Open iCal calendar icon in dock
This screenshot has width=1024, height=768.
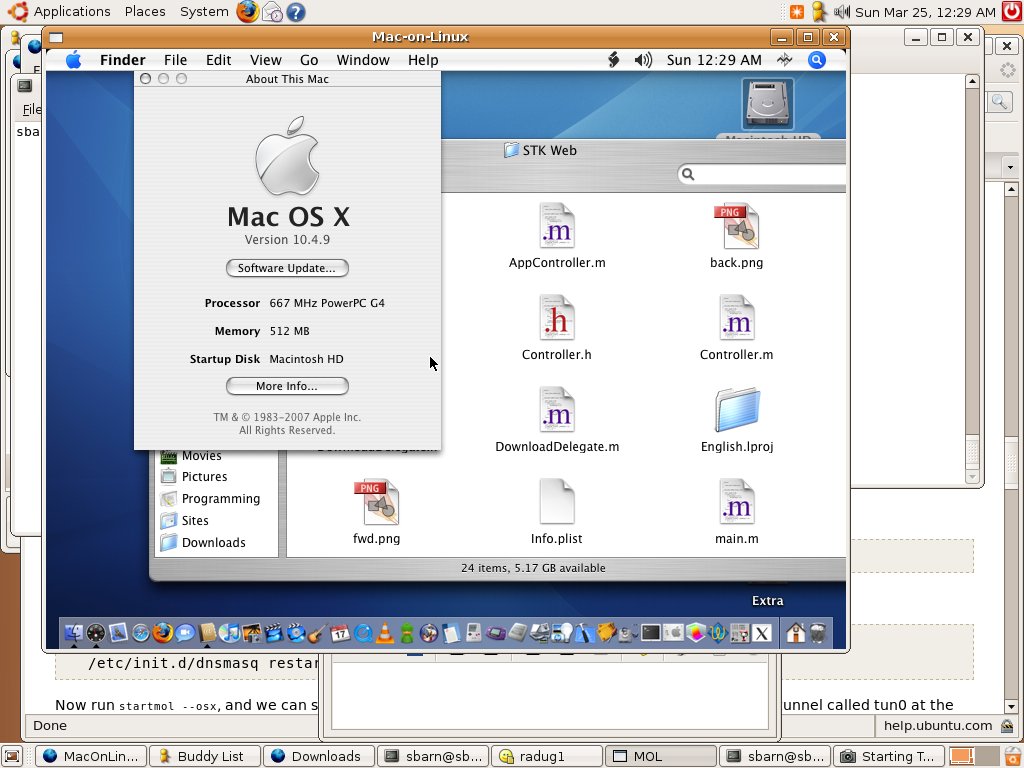[x=340, y=633]
